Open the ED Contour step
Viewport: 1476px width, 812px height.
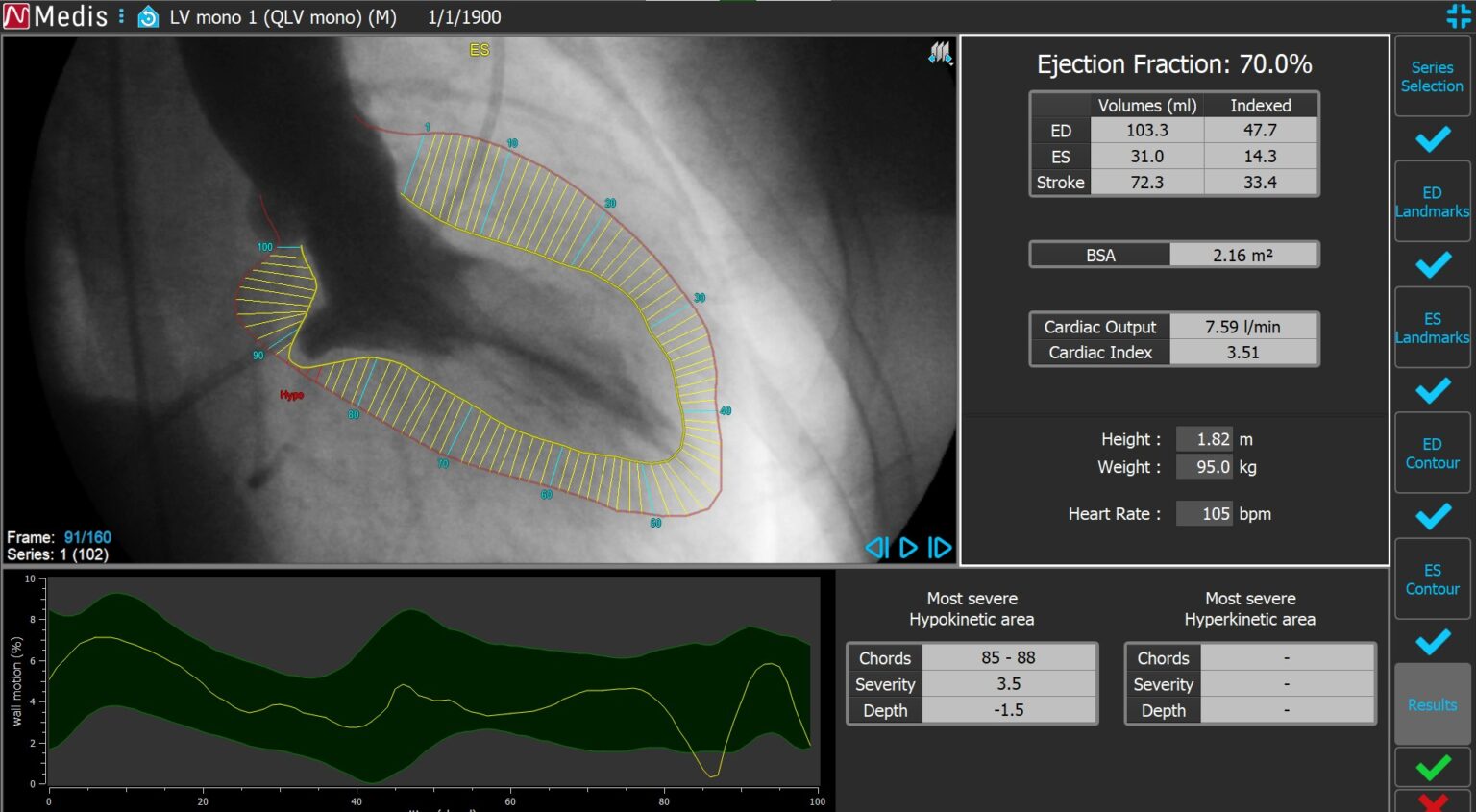pyautogui.click(x=1432, y=454)
